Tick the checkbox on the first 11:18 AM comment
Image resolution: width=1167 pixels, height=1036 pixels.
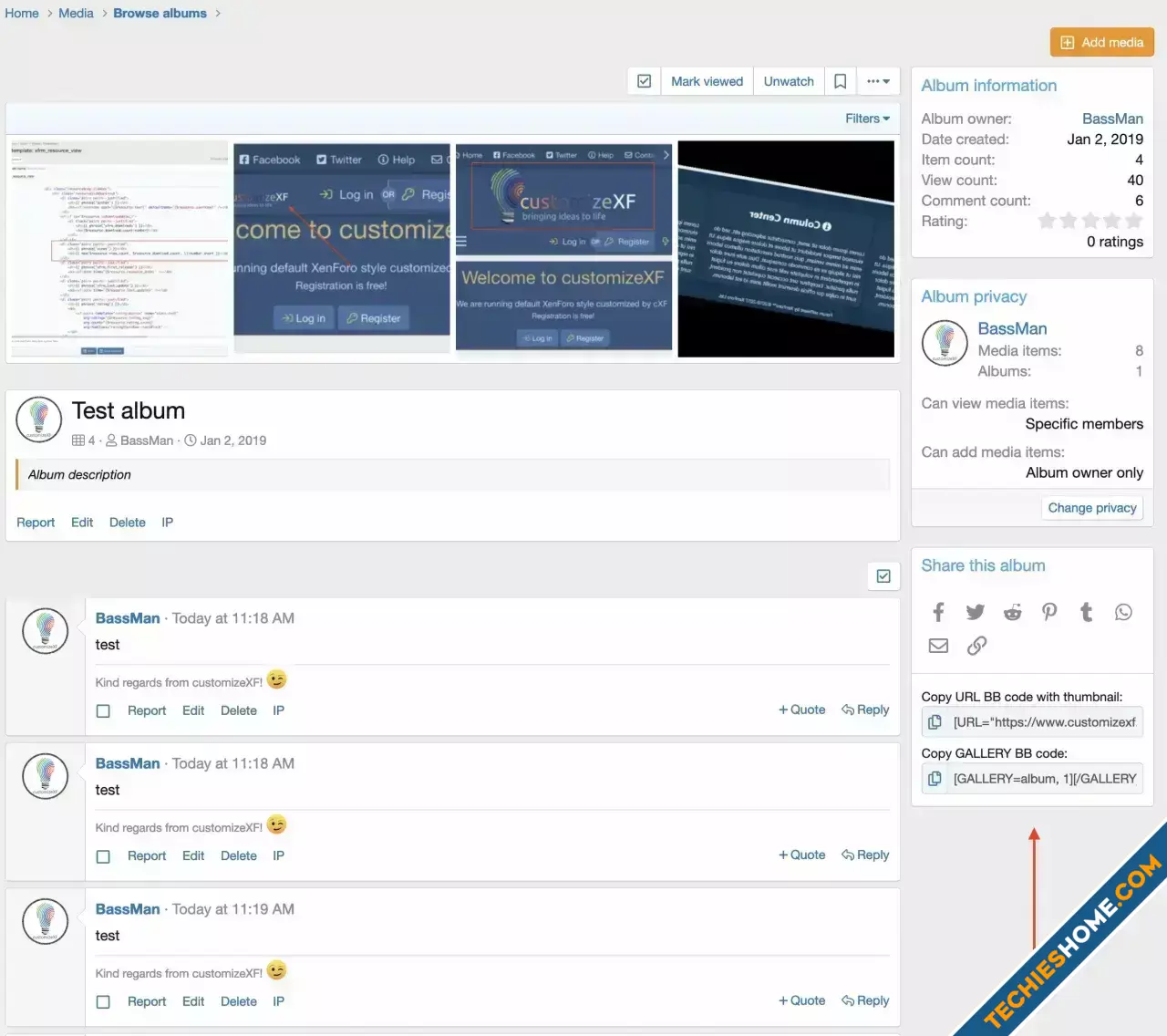(103, 710)
